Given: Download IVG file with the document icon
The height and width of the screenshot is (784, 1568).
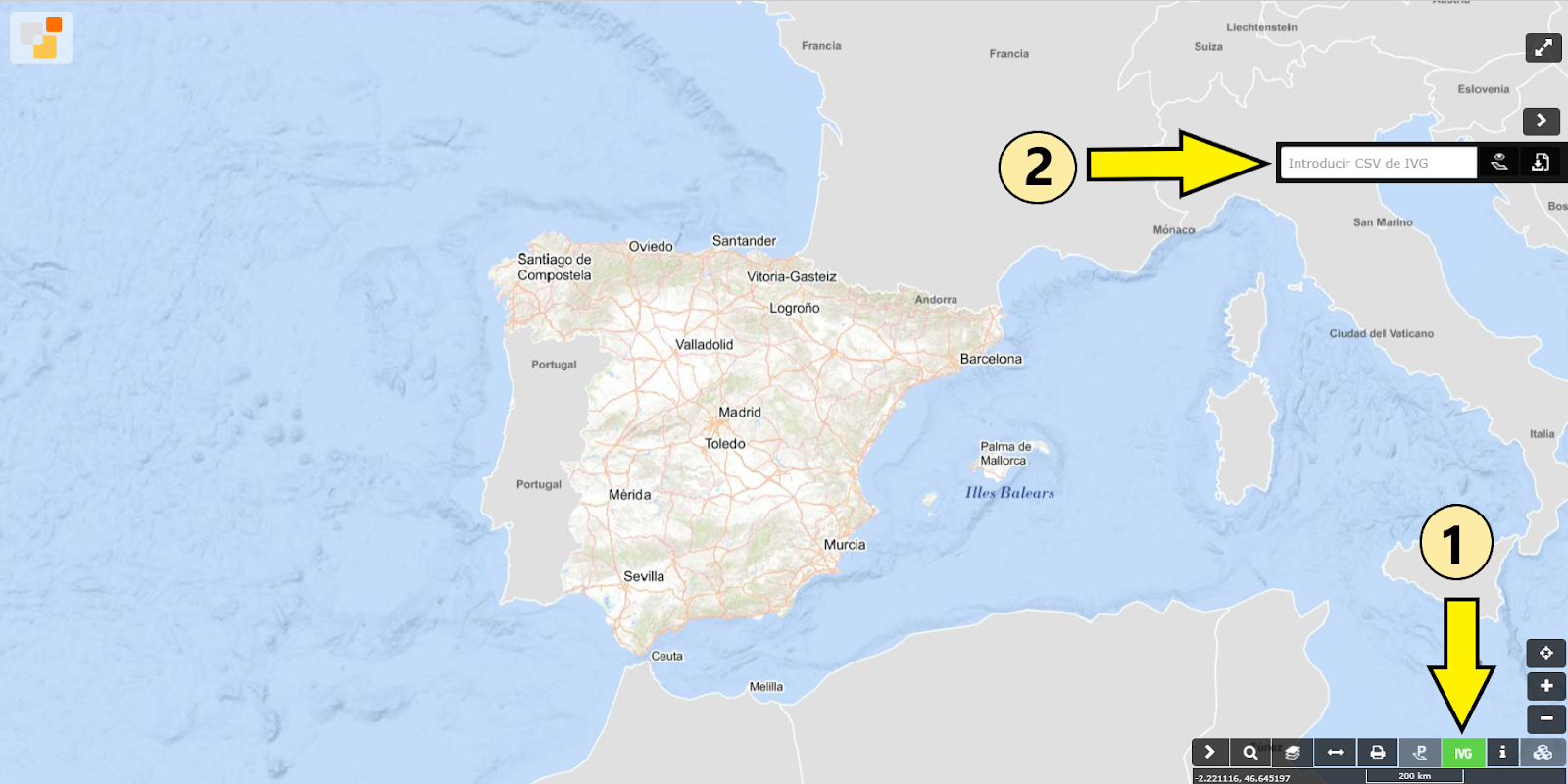Looking at the screenshot, I should (1541, 163).
